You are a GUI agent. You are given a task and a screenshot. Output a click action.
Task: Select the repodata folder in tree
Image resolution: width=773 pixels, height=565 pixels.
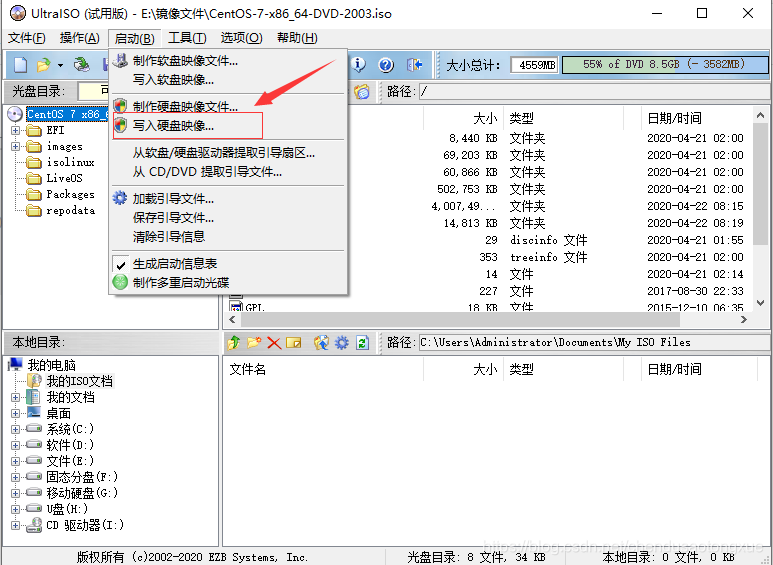70,211
